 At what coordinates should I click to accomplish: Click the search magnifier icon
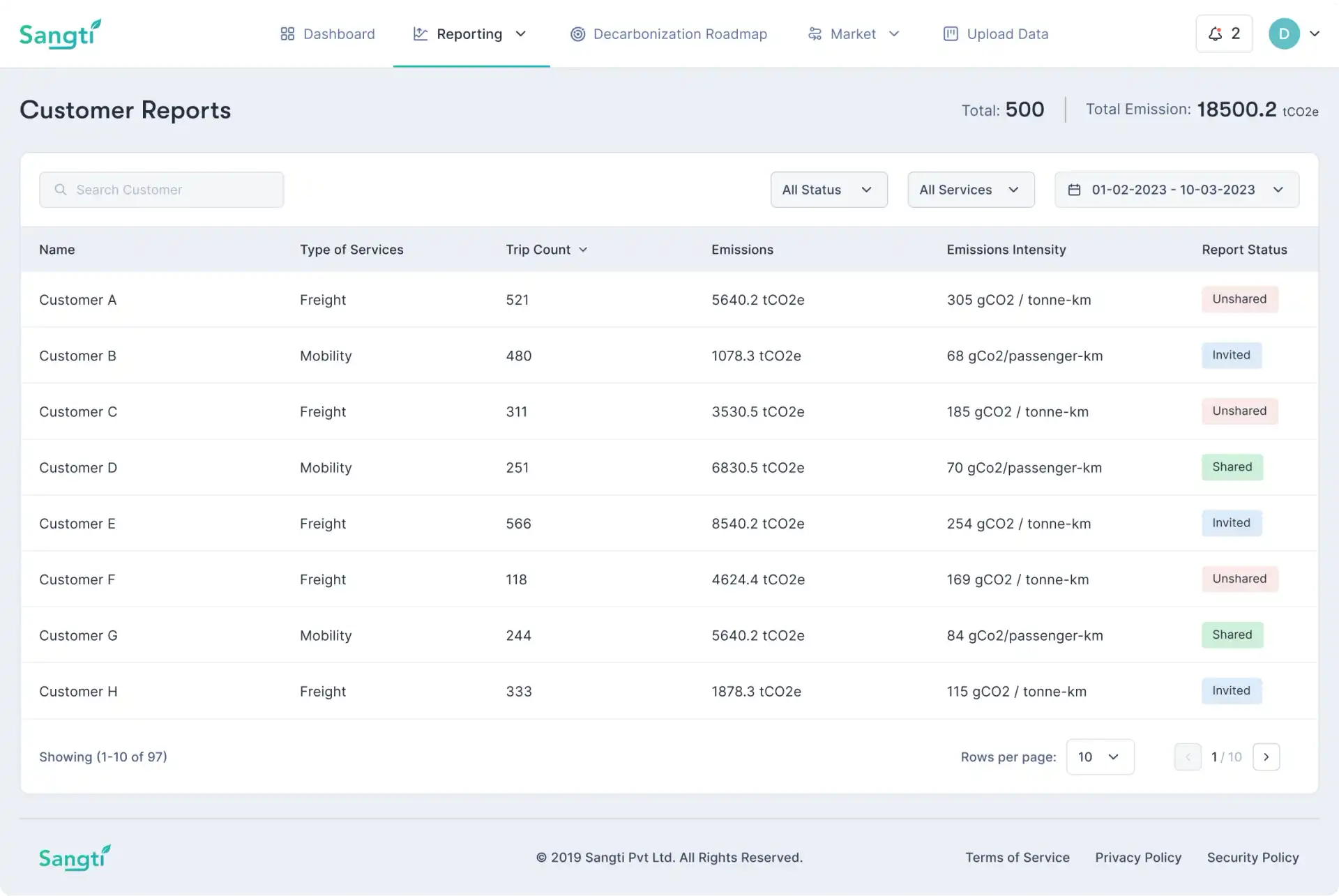click(61, 190)
